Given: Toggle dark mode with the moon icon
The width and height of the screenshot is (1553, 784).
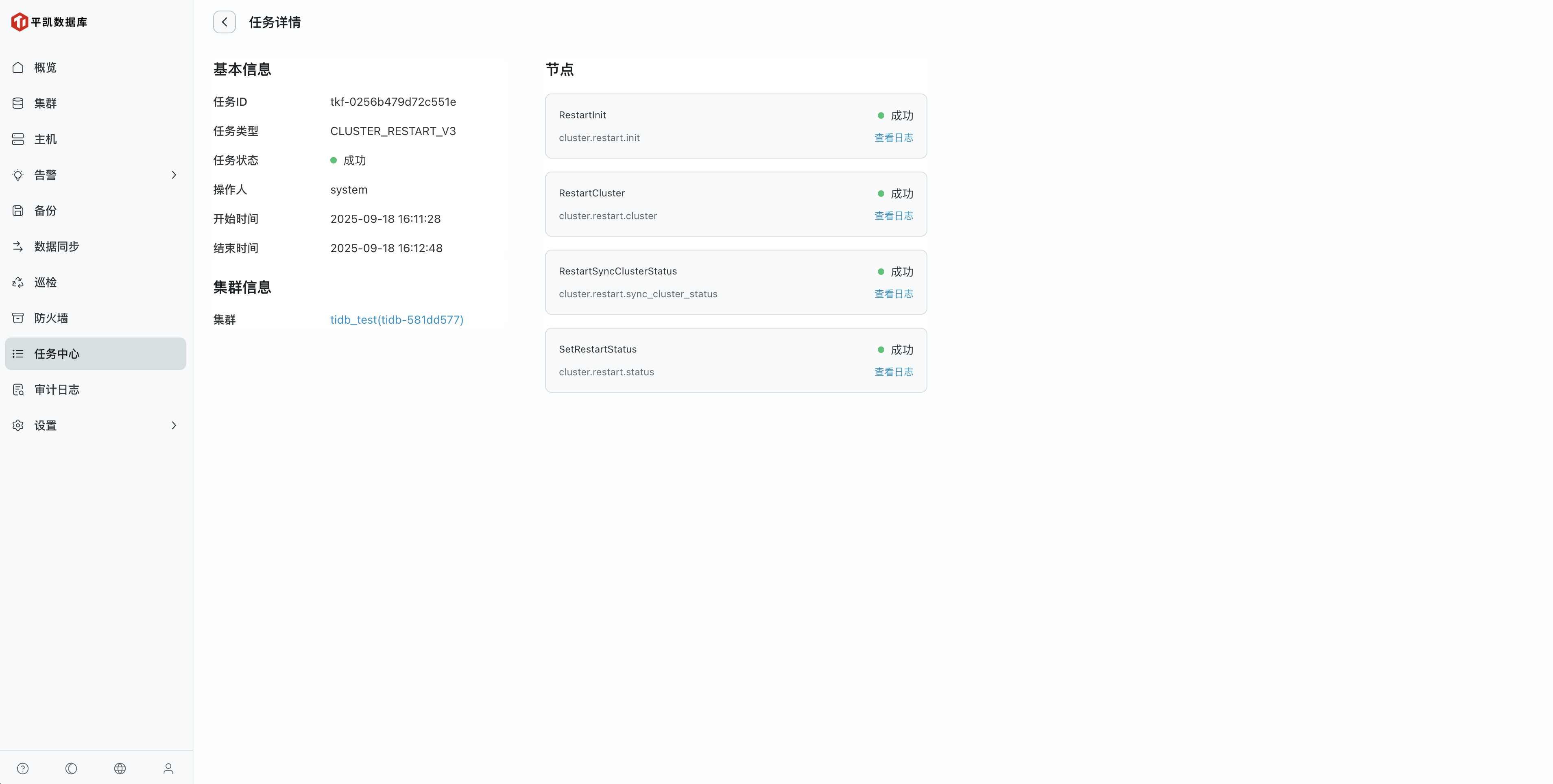Looking at the screenshot, I should [x=71, y=768].
